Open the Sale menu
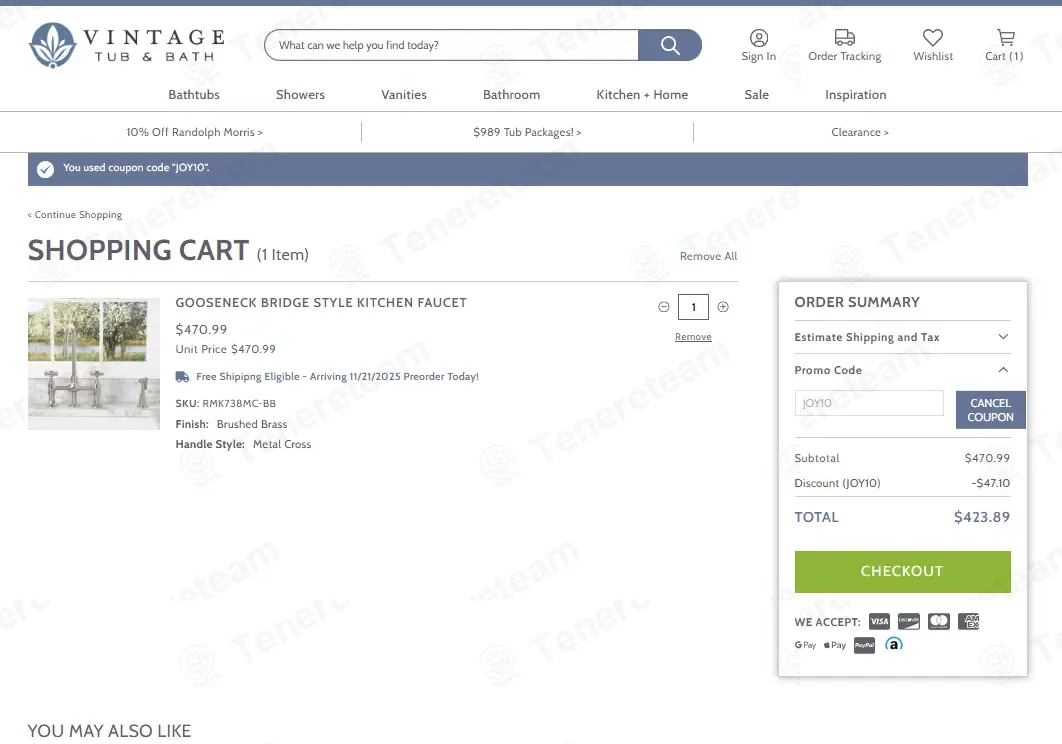The height and width of the screenshot is (744, 1062). [757, 95]
